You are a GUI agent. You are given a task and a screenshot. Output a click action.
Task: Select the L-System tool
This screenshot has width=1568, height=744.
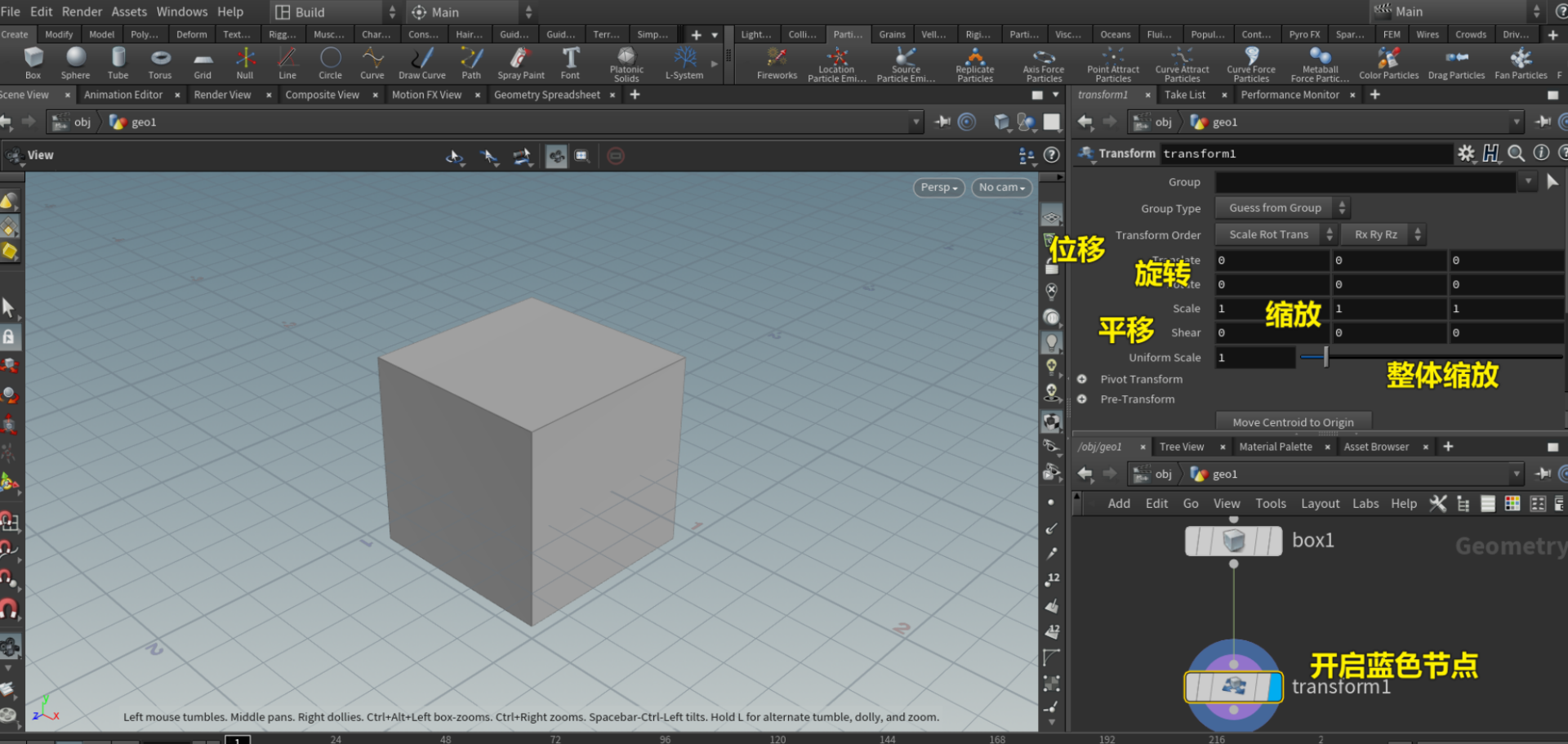684,63
